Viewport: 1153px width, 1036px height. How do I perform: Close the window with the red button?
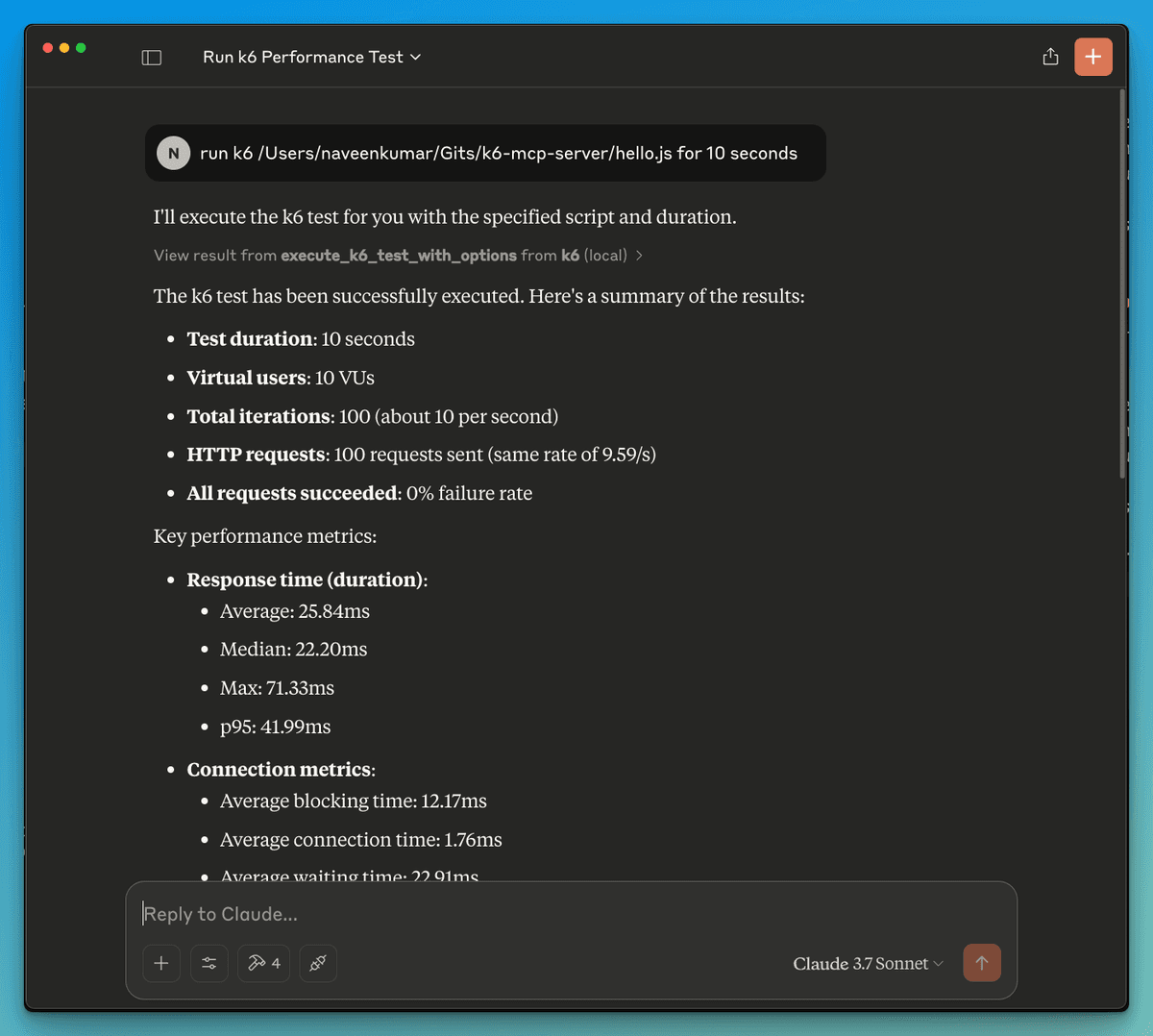click(x=48, y=48)
